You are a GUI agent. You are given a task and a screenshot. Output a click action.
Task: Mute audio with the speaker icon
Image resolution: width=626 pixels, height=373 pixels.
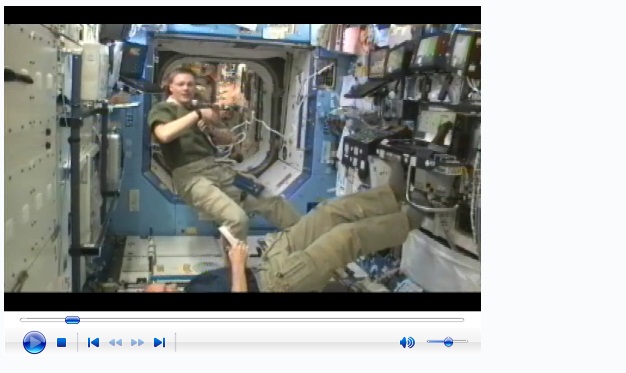coord(407,342)
